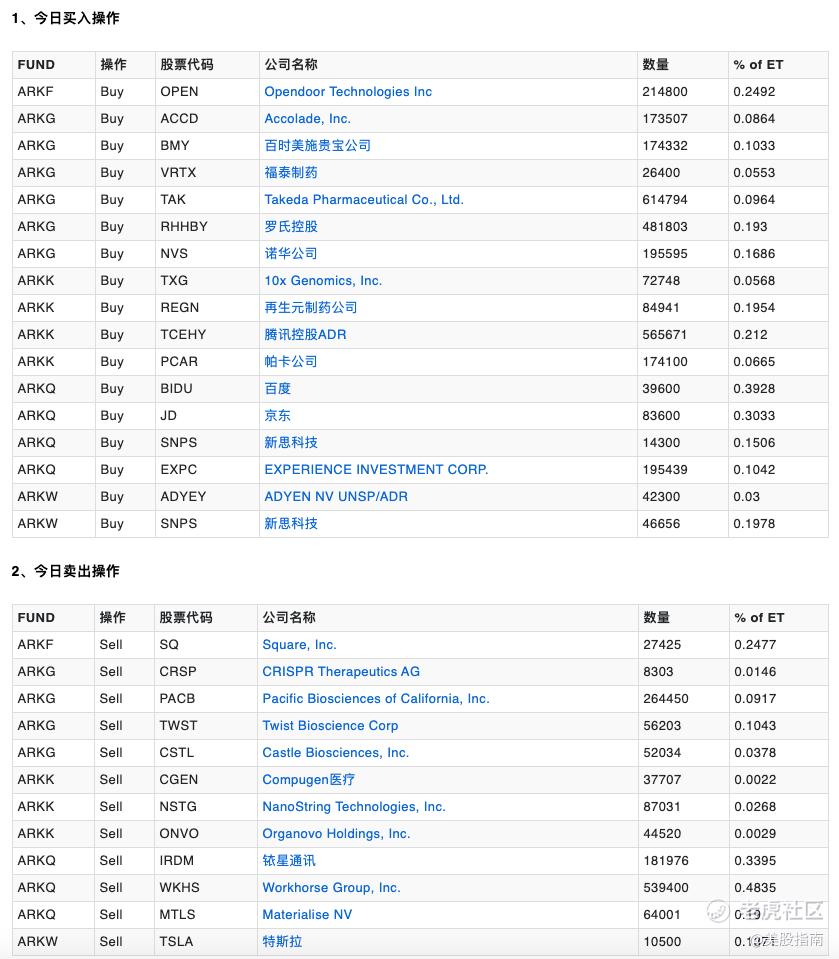Select the quantity value "264450"
The width and height of the screenshot is (839, 959).
[x=666, y=698]
